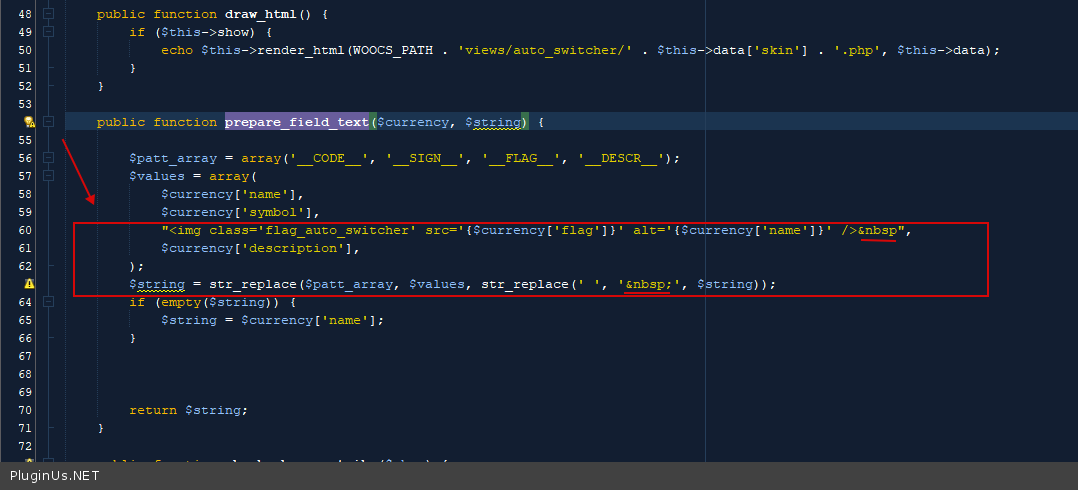
Task: Collapse the $values array fold on line 57
Action: click(x=48, y=176)
